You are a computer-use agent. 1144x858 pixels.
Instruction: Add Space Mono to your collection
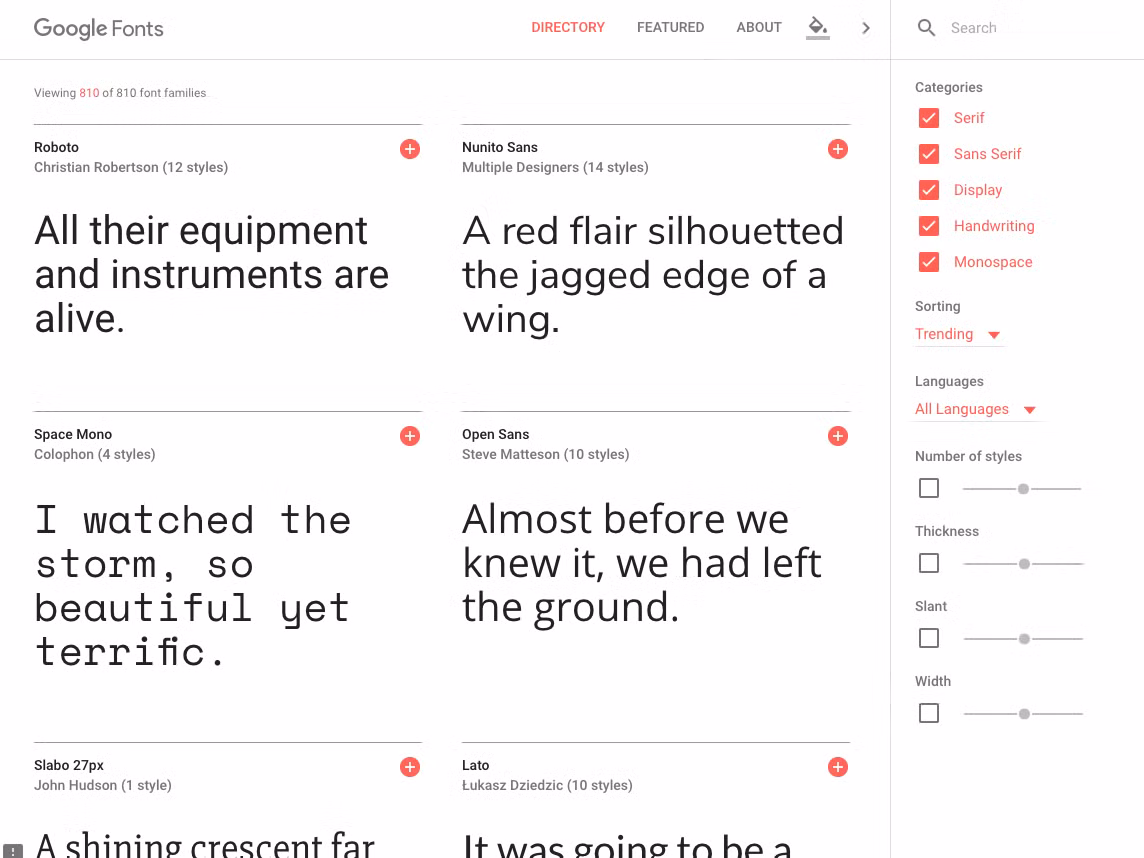point(409,436)
